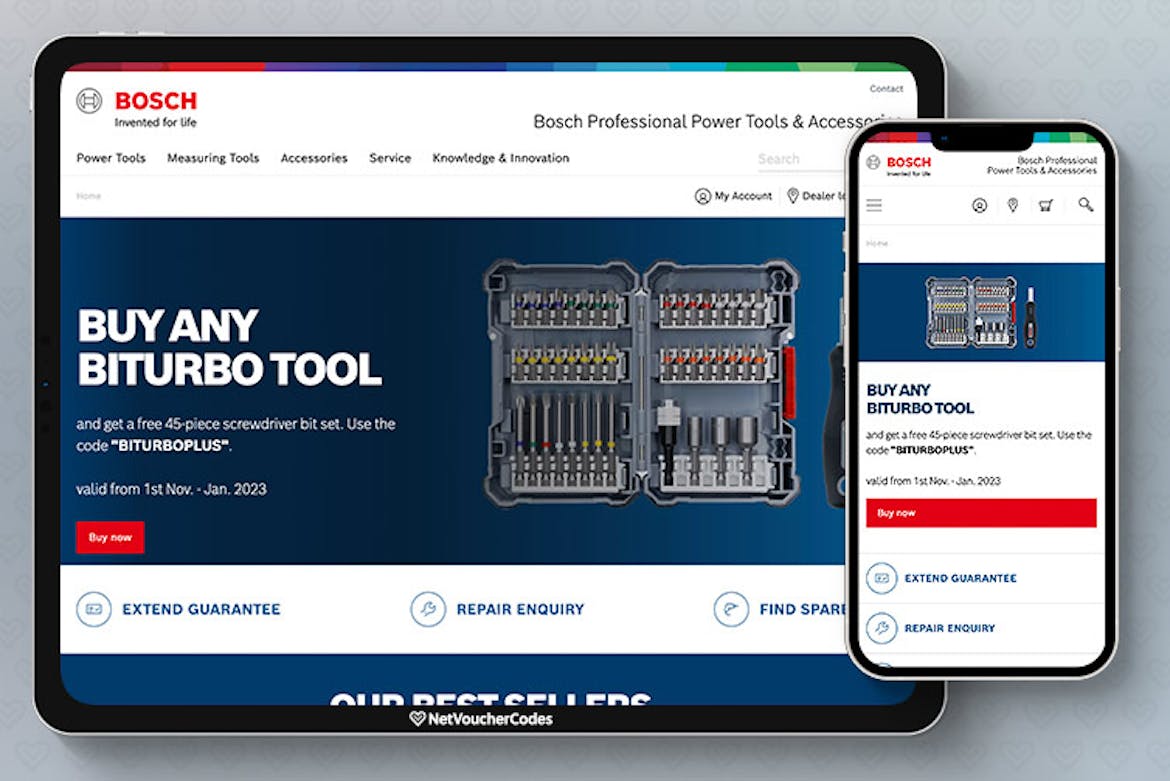This screenshot has height=781, width=1170.
Task: Click the Repair Enquiry wrench icon
Action: pos(428,609)
